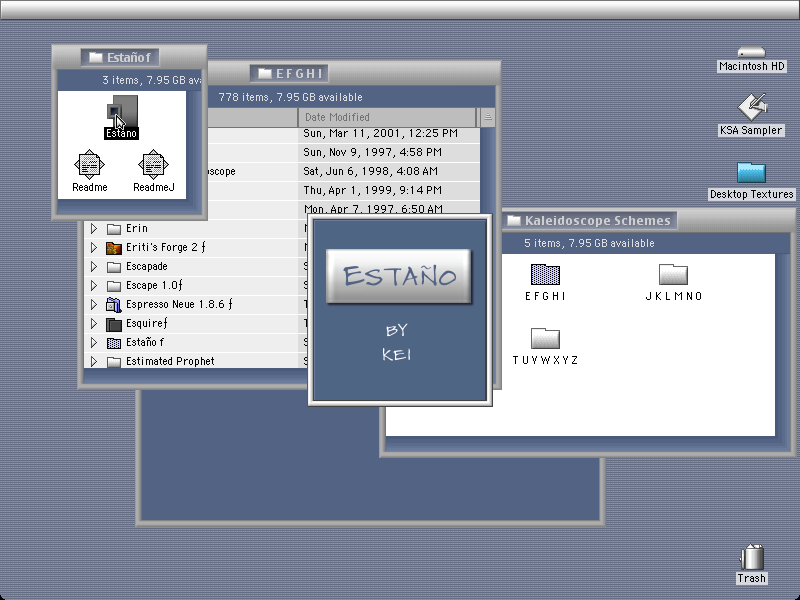Click the Kaleidoscope Schemes title bar folder icon
This screenshot has width=800, height=600.
513,220
